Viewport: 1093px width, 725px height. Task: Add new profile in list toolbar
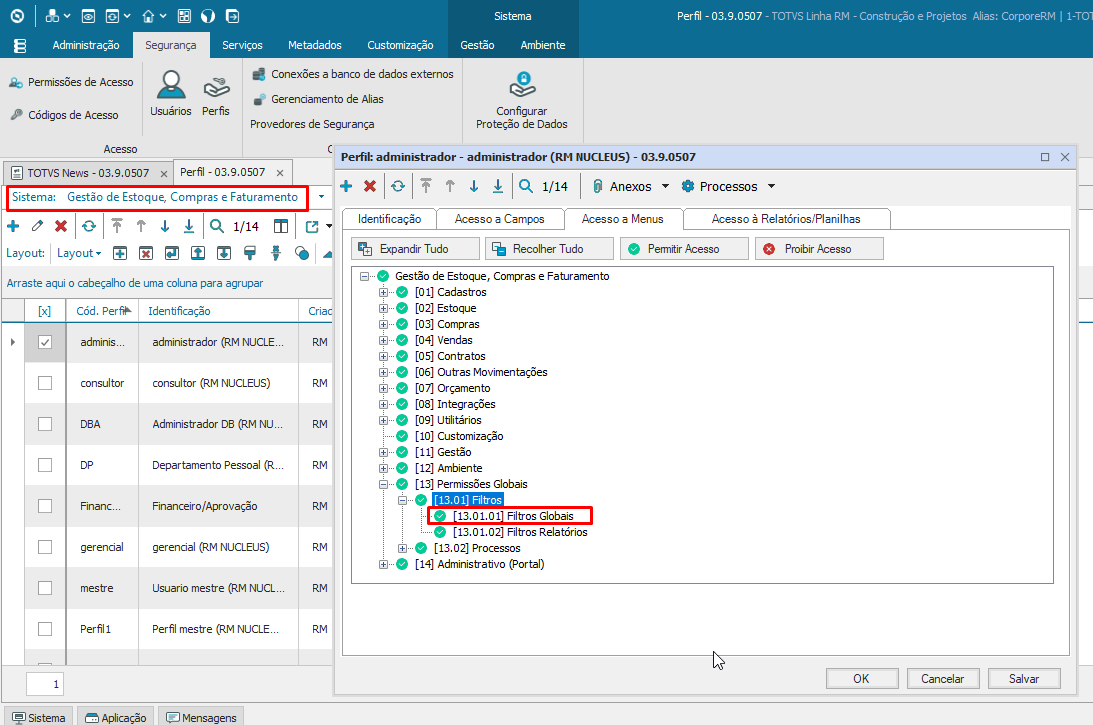pos(13,226)
